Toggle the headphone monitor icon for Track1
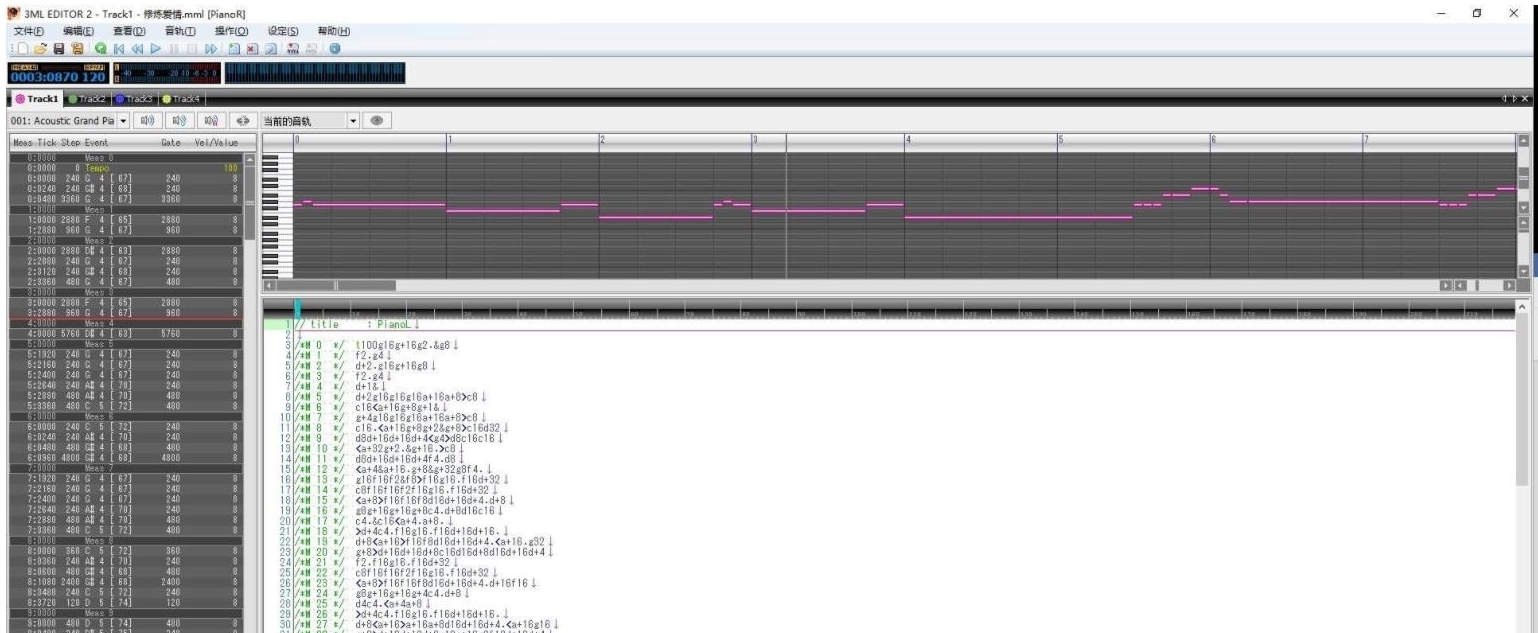 point(244,119)
